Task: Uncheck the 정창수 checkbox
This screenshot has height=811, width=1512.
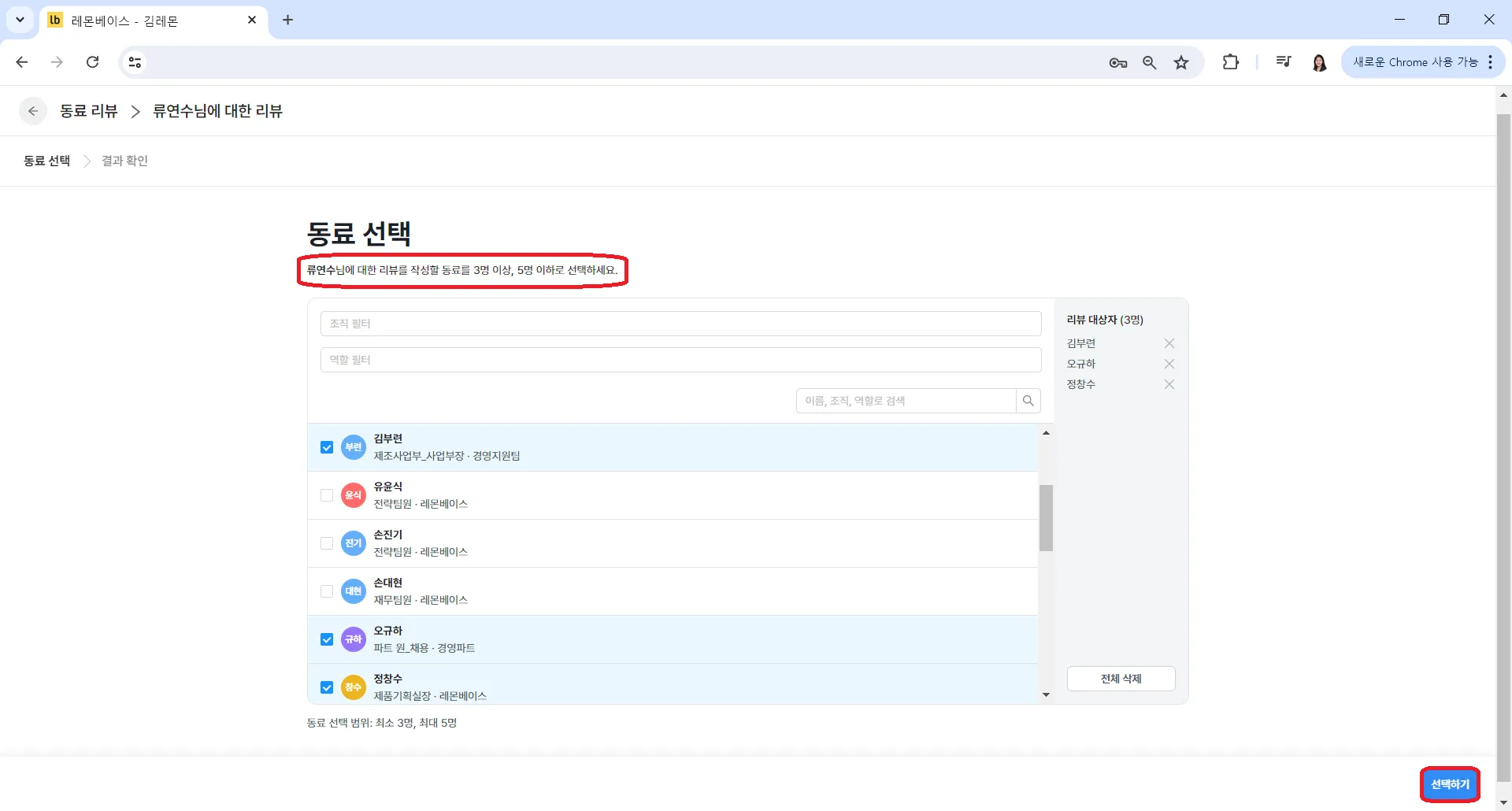Action: click(327, 687)
